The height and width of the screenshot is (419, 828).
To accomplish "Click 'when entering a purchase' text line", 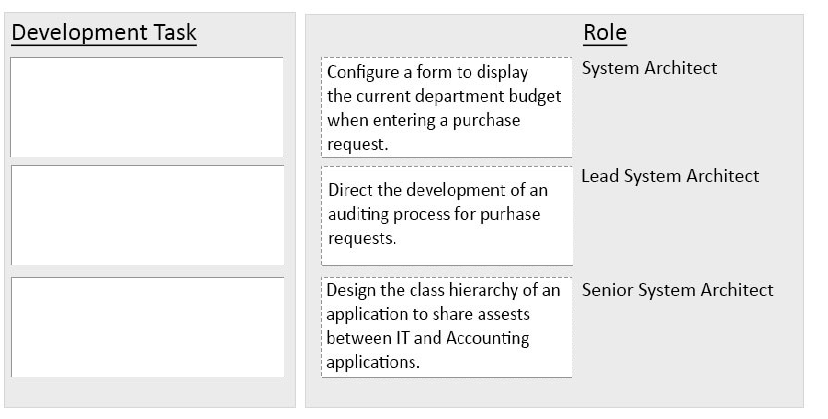I will coord(424,120).
